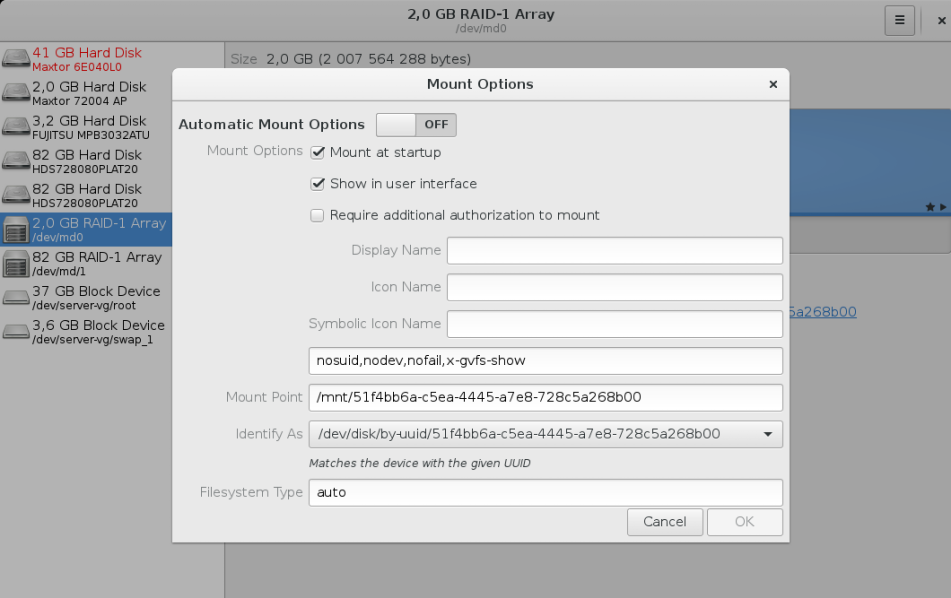Select the 37 GB Block Device root icon
The image size is (951, 598).
(16, 297)
